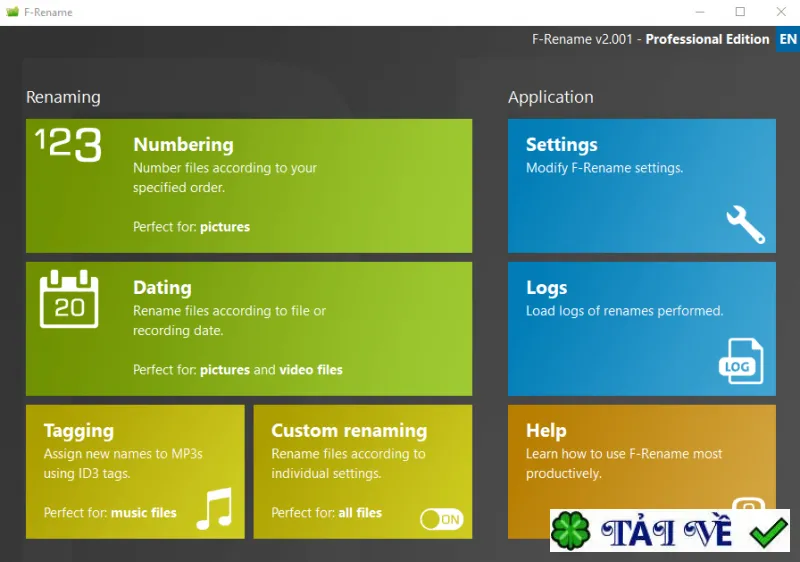The height and width of the screenshot is (562, 800).
Task: Open the Help tile title
Action: coord(546,430)
